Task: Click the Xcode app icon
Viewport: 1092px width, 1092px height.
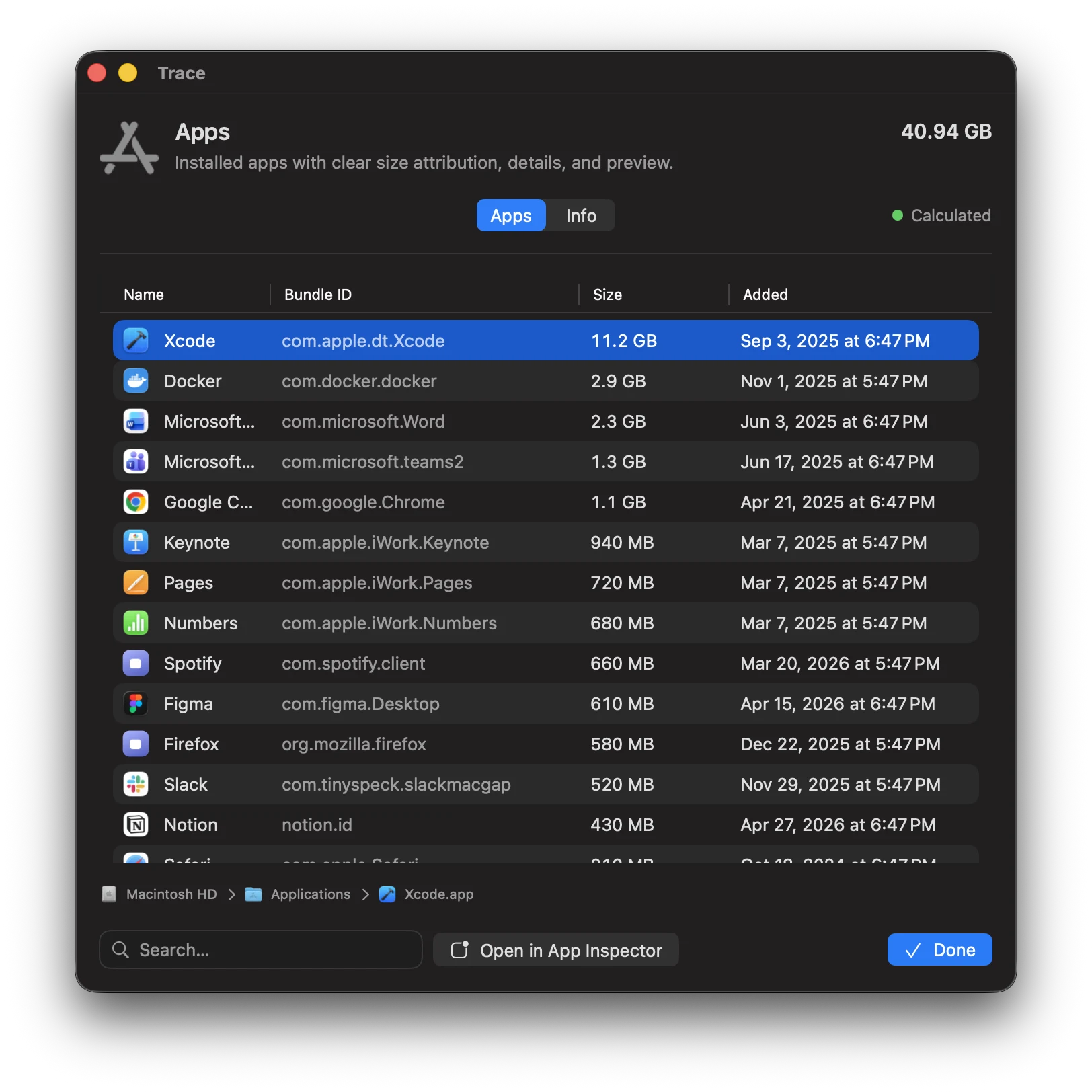Action: (x=136, y=341)
